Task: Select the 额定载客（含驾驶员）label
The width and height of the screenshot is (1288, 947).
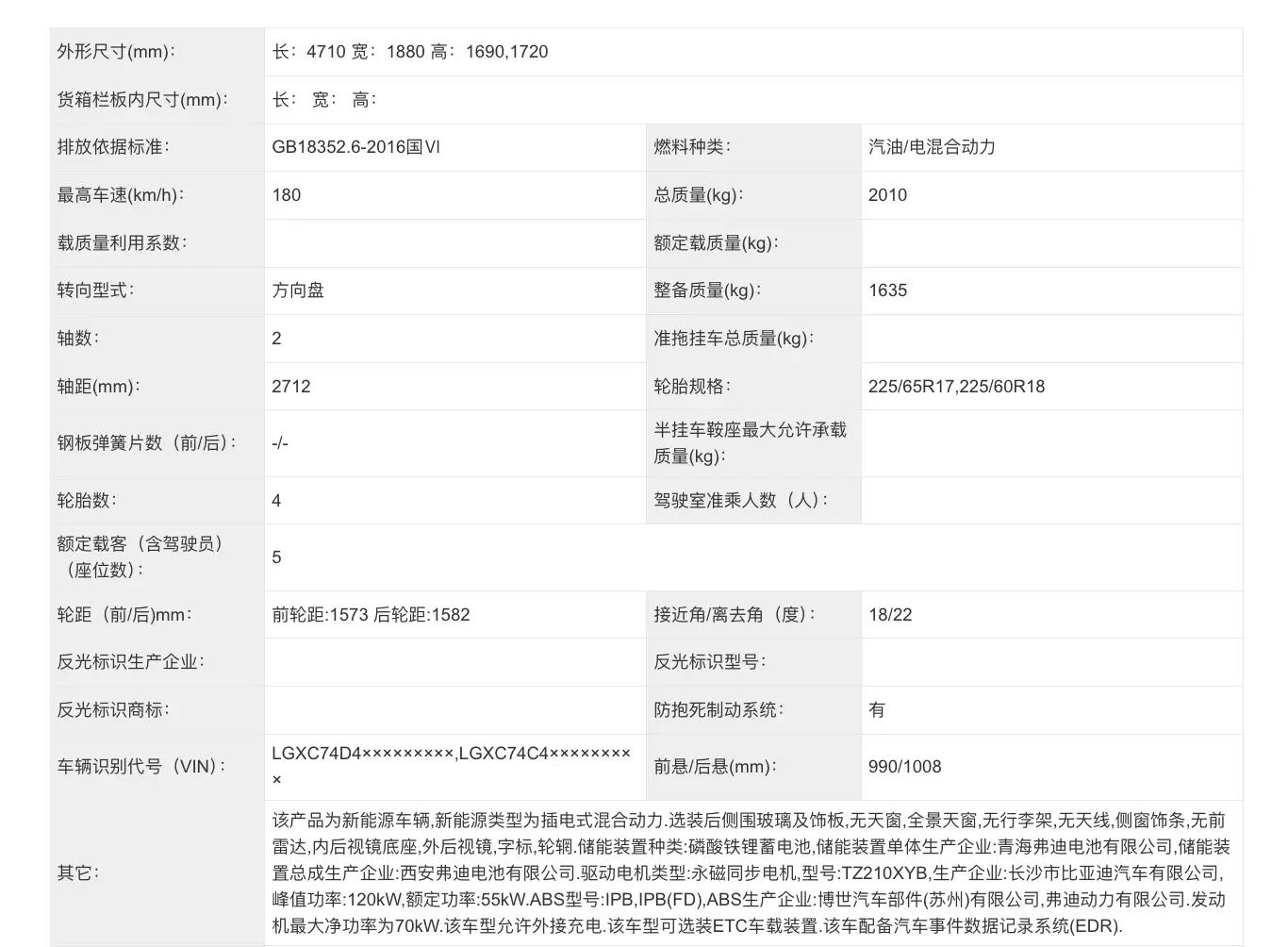Action: (140, 557)
